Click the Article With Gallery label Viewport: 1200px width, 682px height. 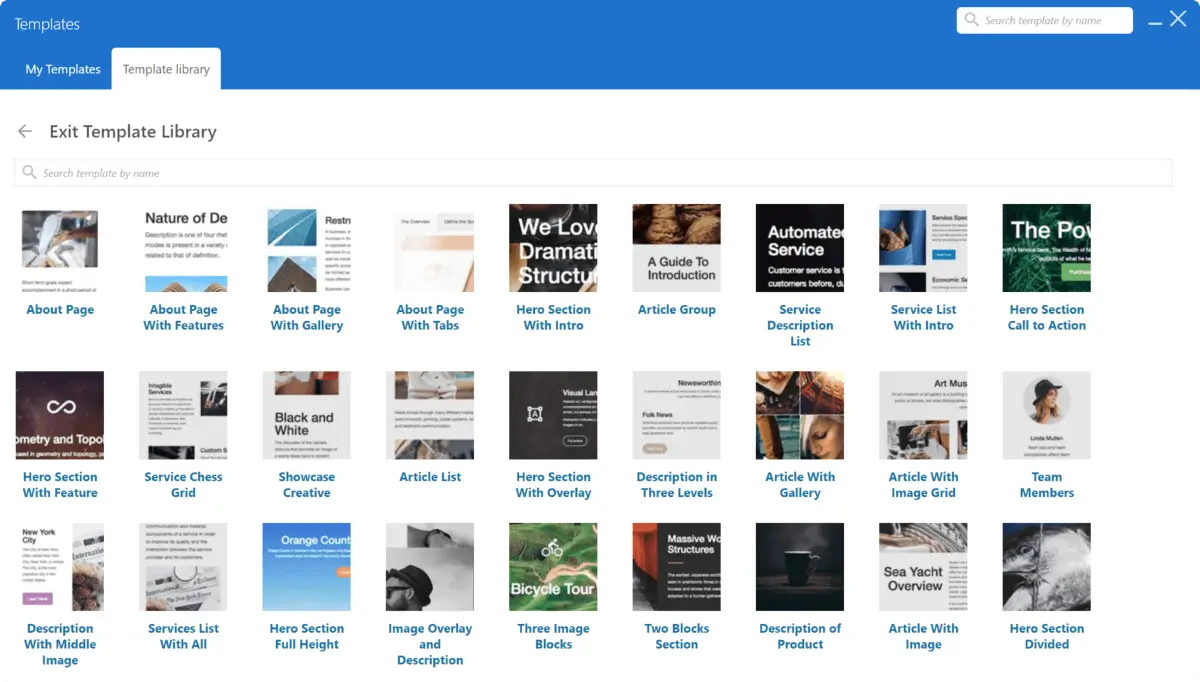(800, 485)
